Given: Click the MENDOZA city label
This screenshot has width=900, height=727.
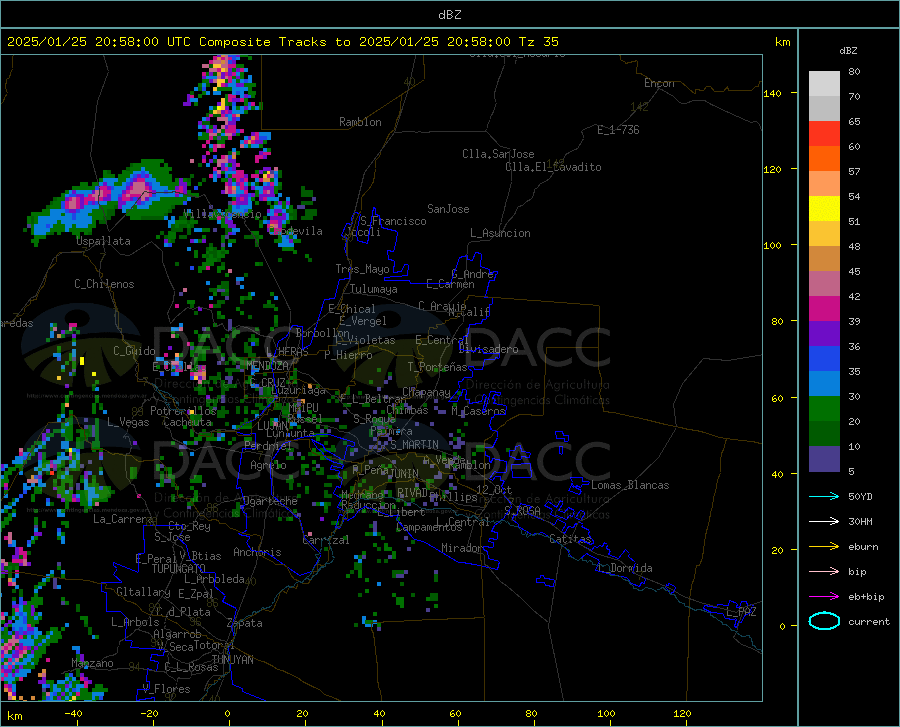Looking at the screenshot, I should click(267, 366).
